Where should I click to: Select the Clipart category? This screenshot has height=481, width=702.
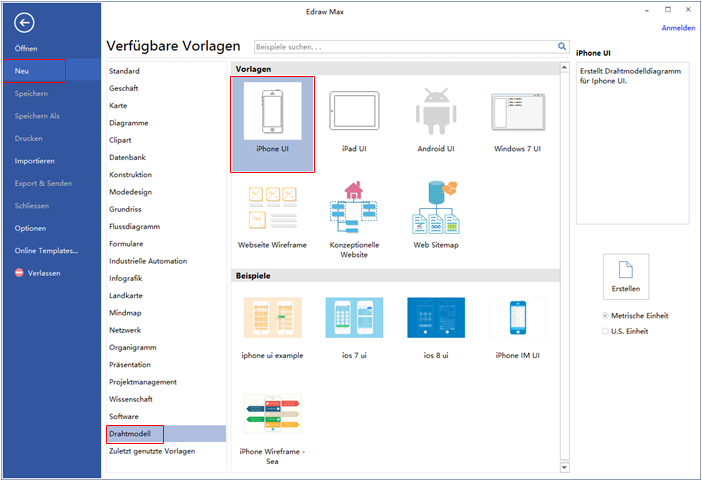[x=120, y=140]
